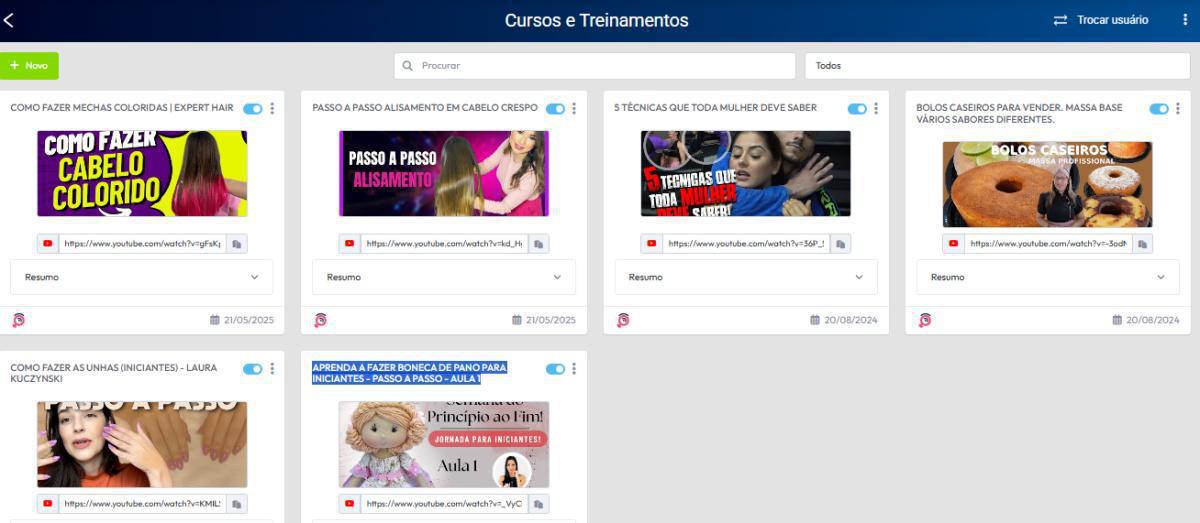This screenshot has width=1200, height=523.
Task: Click URL field in Mechas Coloridas card
Action: point(142,243)
